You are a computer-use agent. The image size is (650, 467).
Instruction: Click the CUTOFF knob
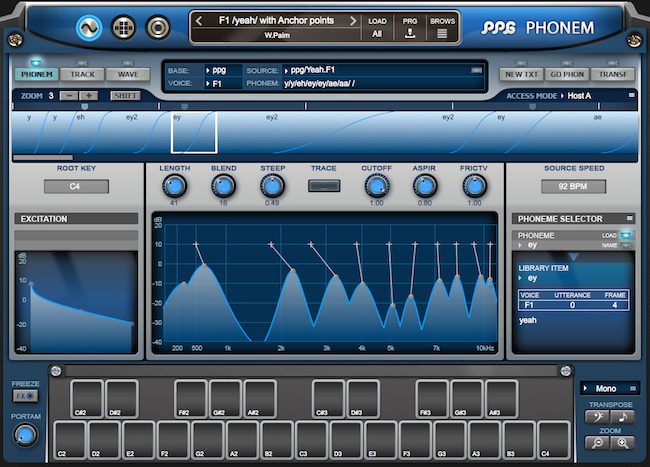click(x=376, y=185)
